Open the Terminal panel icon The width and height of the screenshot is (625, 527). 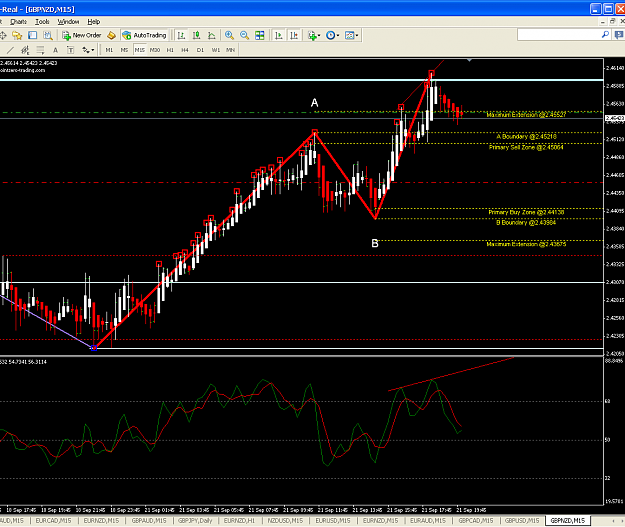(32, 35)
